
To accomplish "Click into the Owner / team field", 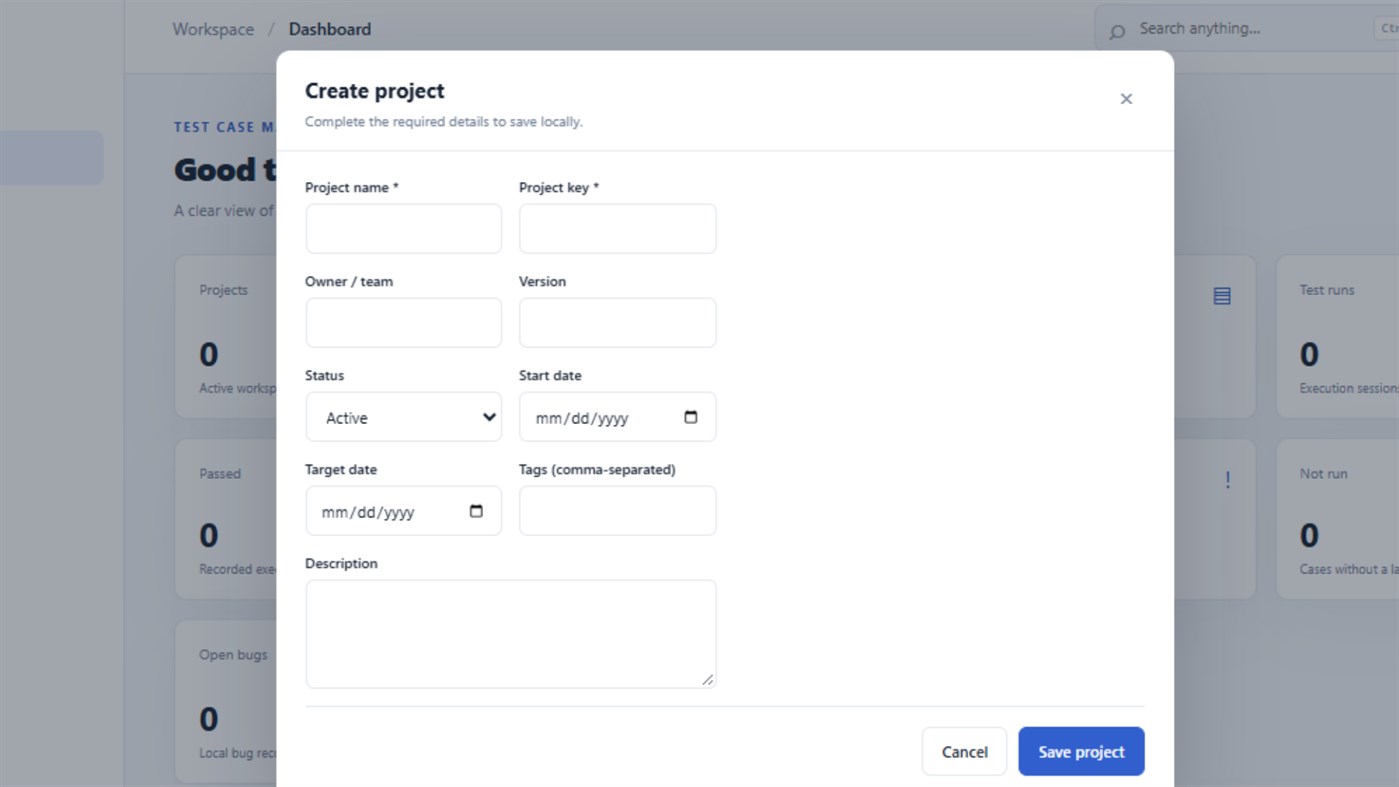I will tap(404, 323).
